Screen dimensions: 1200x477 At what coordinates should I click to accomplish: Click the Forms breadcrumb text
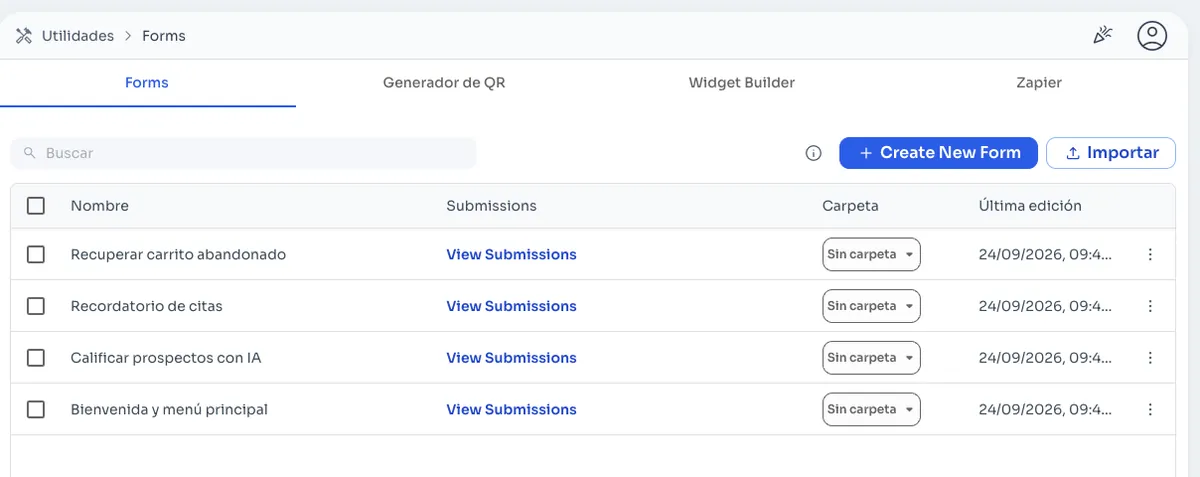point(164,36)
